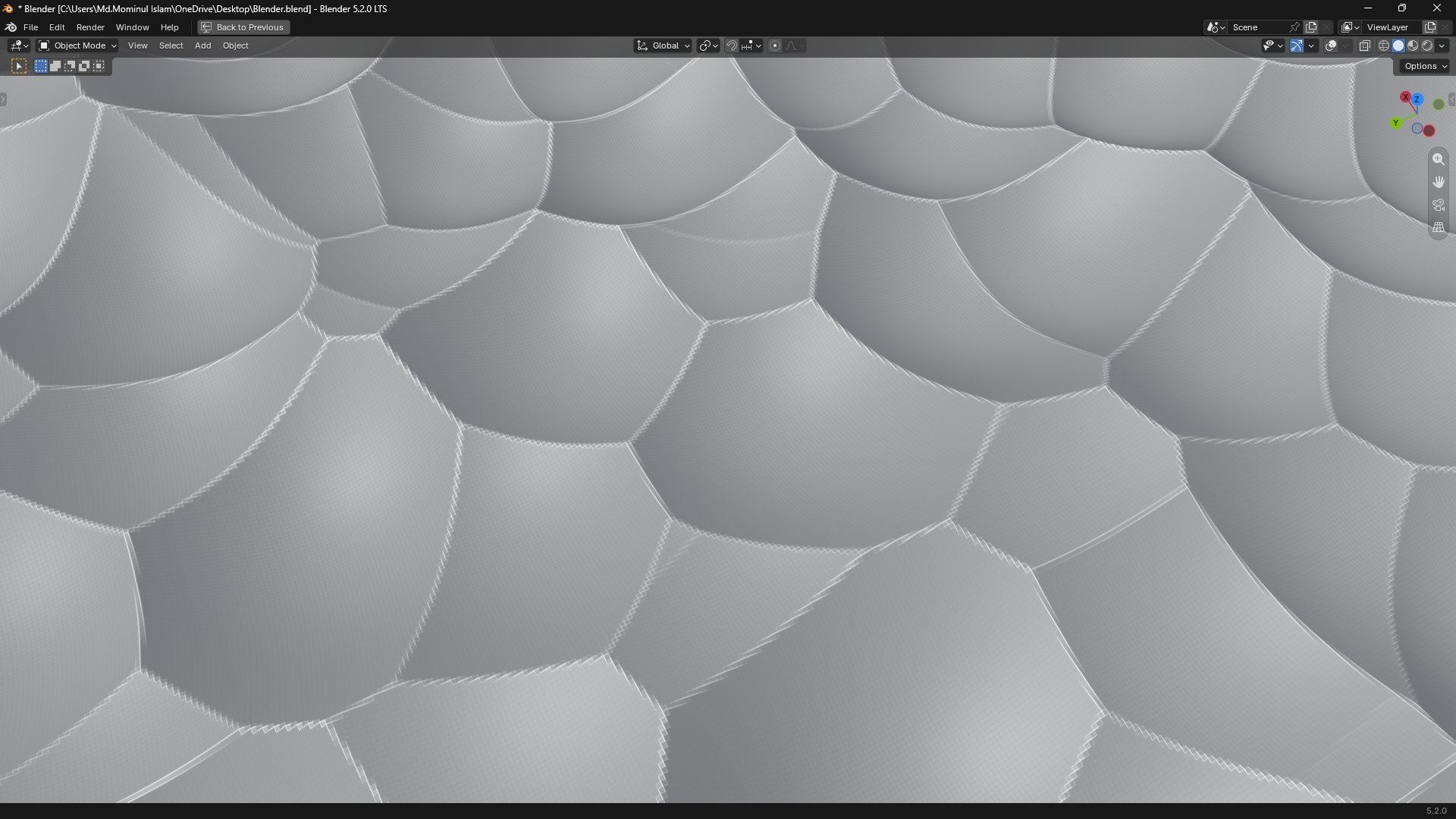
Task: Open the editor type selector icon
Action: click(x=19, y=45)
